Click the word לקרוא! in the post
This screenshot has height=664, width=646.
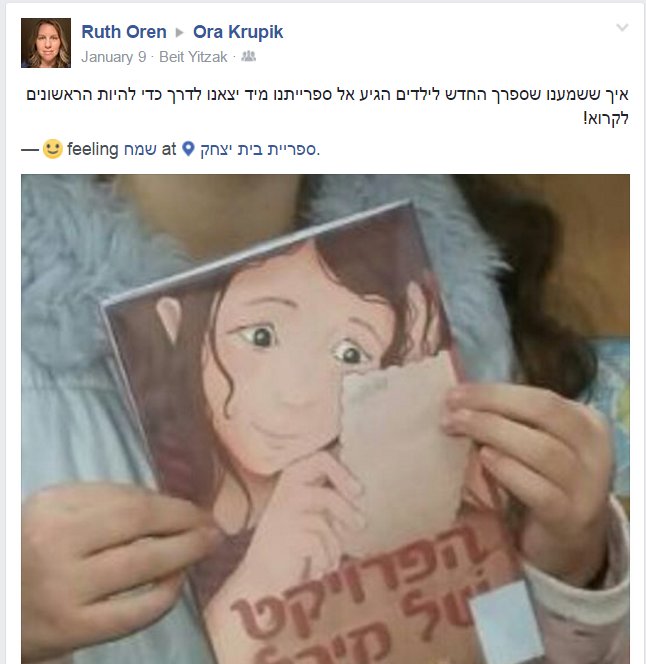coord(606,118)
